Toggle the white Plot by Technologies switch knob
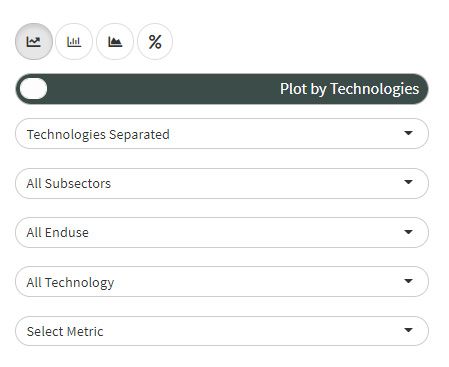The image size is (449, 367). tap(33, 89)
